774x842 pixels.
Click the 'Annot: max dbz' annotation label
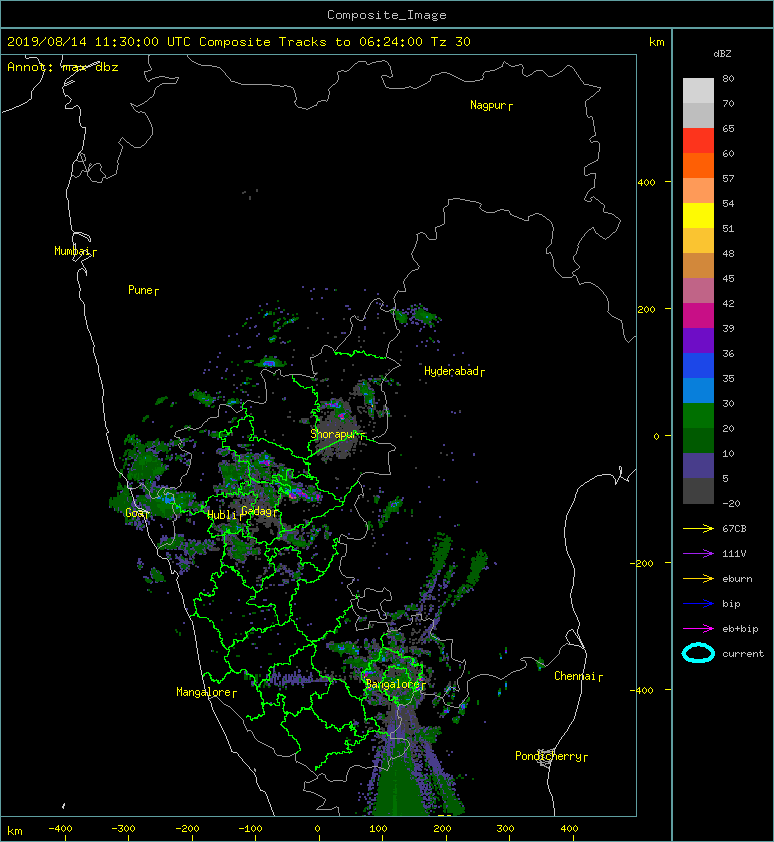click(x=63, y=67)
